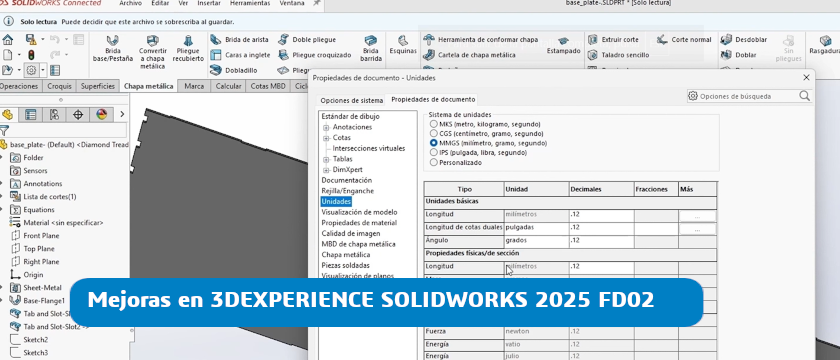The height and width of the screenshot is (360, 840).
Task: Select CGS (centímetro, gramo, segundo) option
Action: (x=434, y=133)
